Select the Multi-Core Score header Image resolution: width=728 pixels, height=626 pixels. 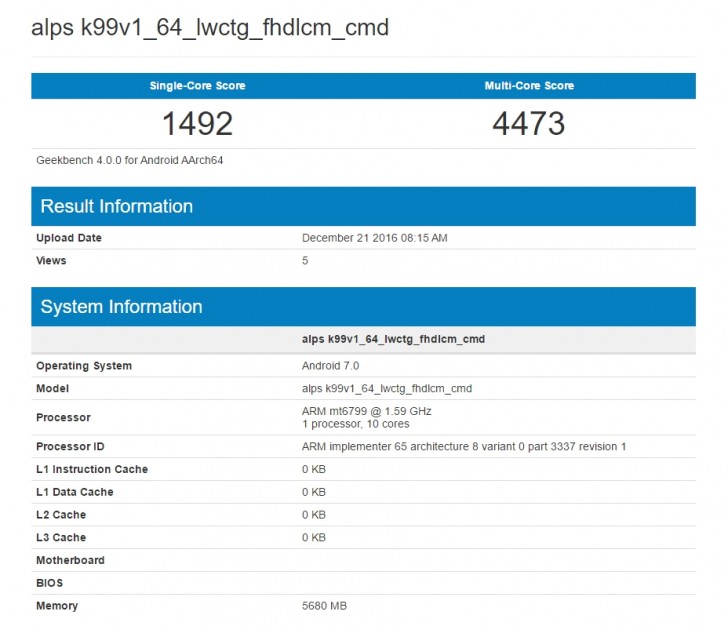529,86
